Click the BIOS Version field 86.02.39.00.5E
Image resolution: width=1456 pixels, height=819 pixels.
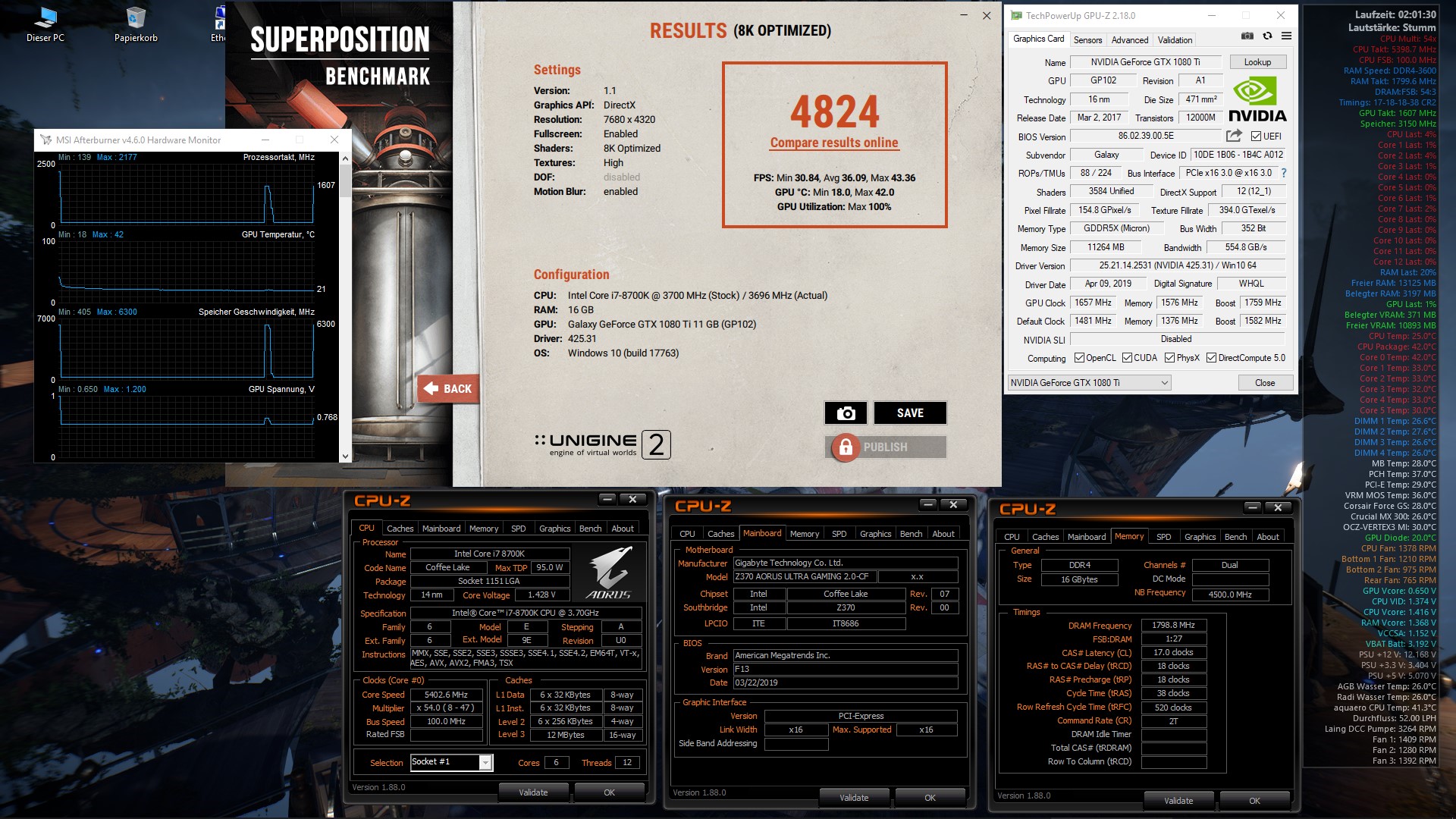coord(1145,136)
